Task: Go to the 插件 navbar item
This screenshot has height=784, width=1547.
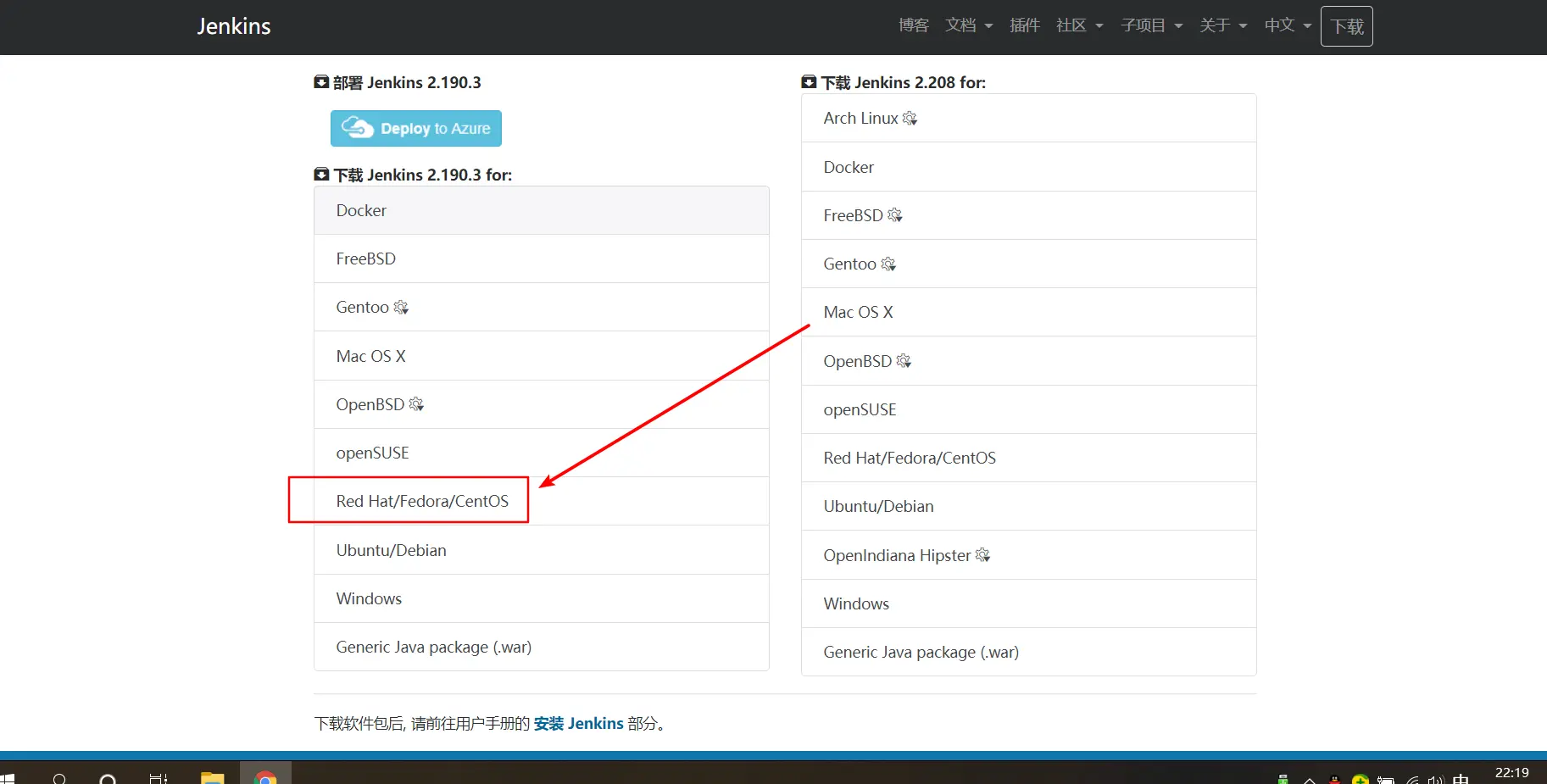Action: (x=1025, y=25)
